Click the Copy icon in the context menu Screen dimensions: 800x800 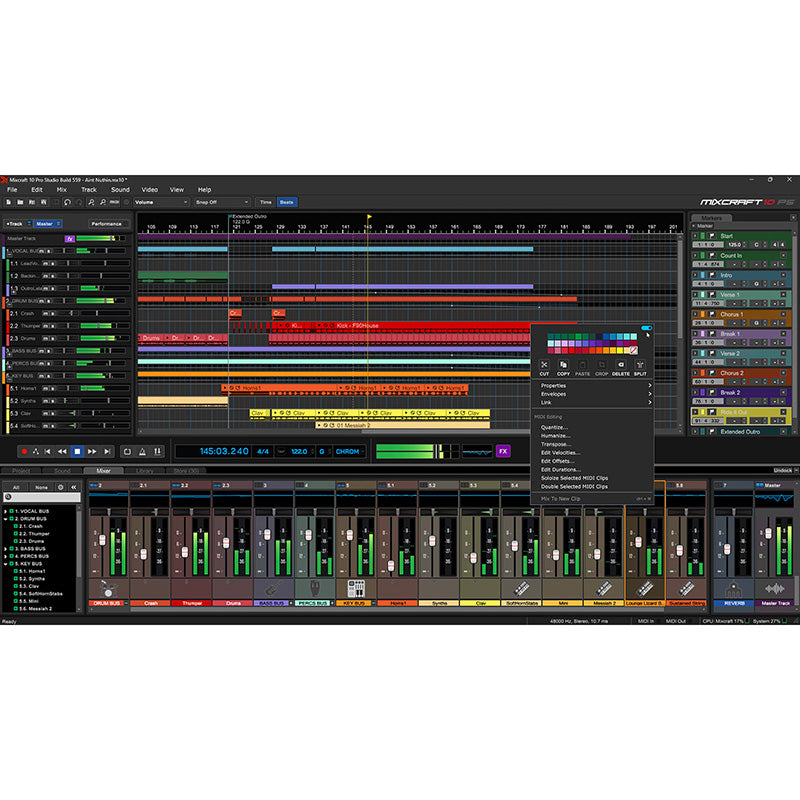click(563, 365)
